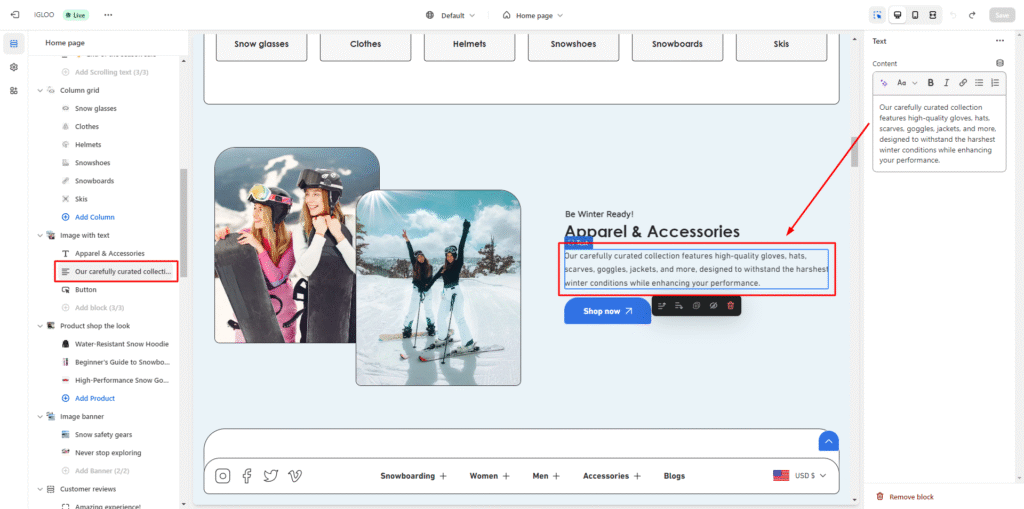Viewport: 1024px width, 509px height.
Task: Duplicate the block from floating toolbar
Action: point(696,305)
